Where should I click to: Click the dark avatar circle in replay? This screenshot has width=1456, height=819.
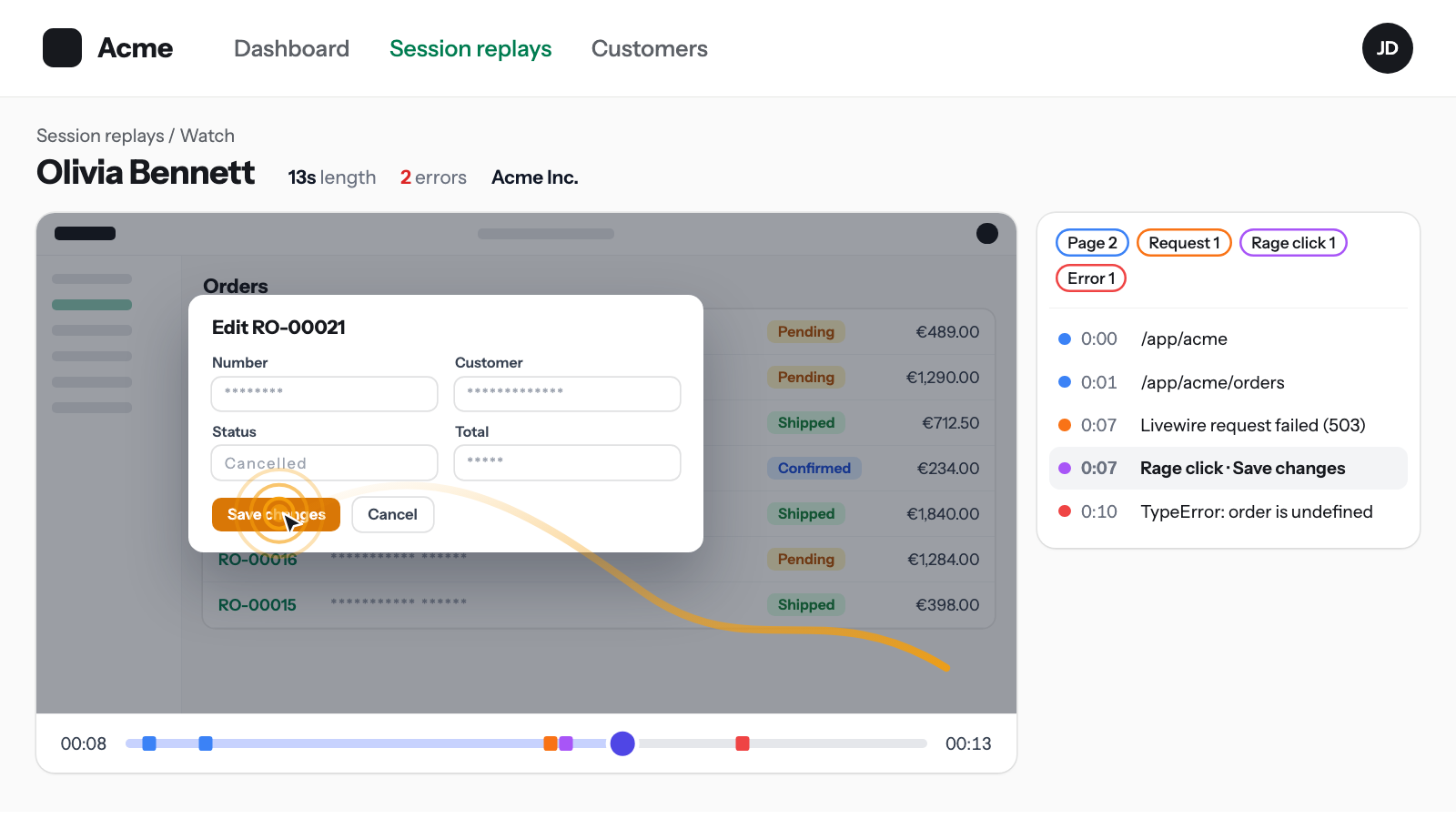pyautogui.click(x=987, y=234)
